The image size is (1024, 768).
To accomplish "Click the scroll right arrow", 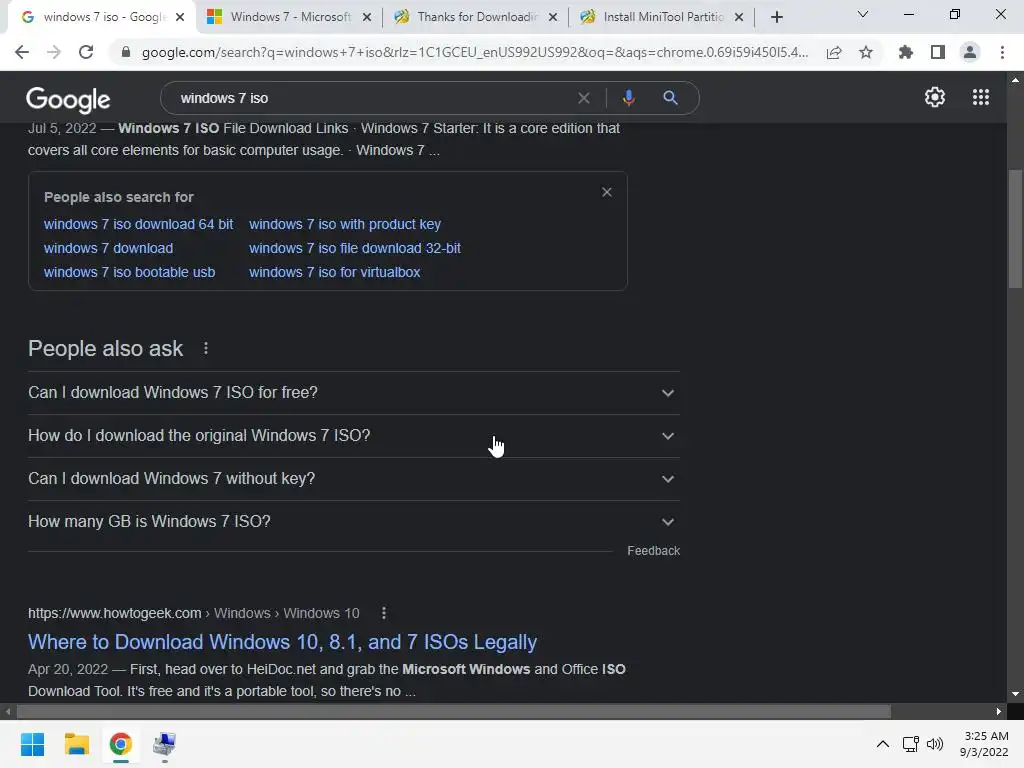I will (999, 711).
